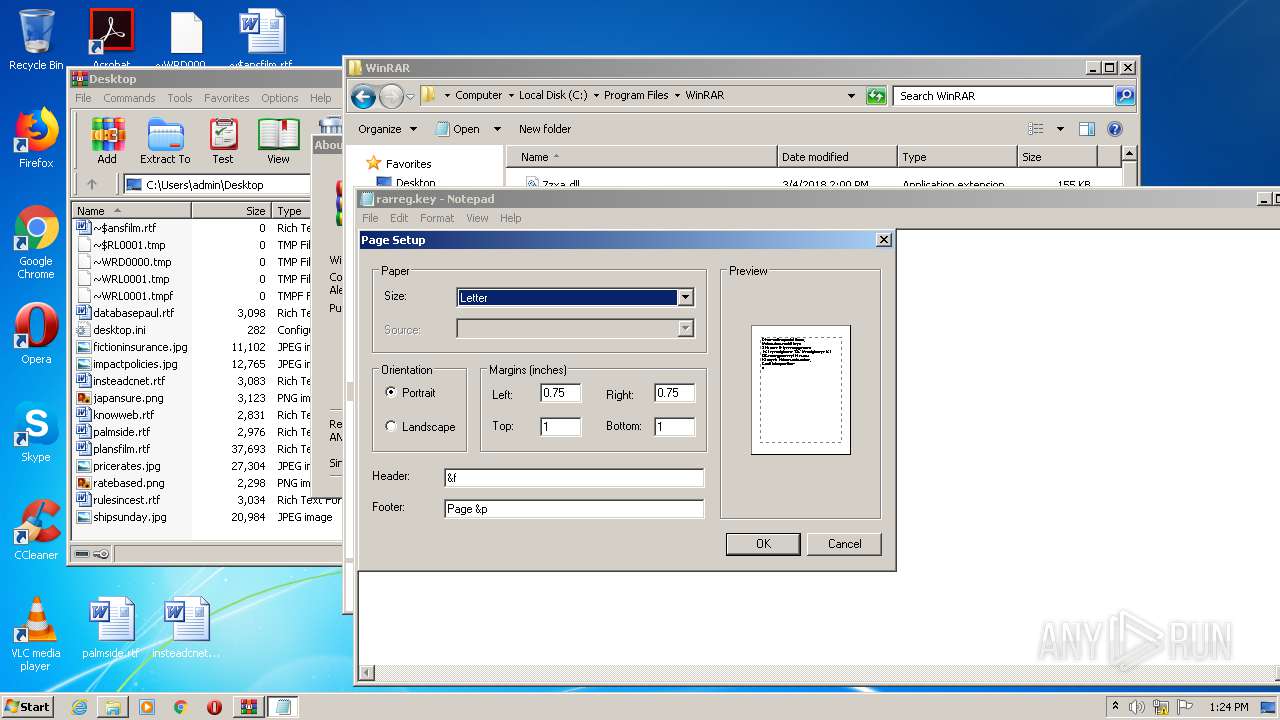Open VLC media player shortcut
The width and height of the screenshot is (1280, 720).
click(36, 635)
